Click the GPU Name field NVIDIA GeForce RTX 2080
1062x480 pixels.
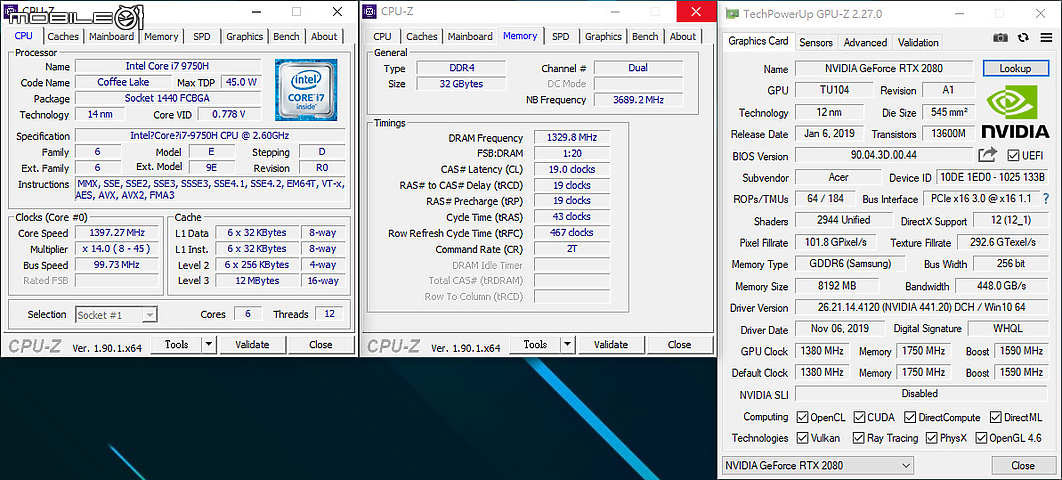pyautogui.click(x=883, y=68)
